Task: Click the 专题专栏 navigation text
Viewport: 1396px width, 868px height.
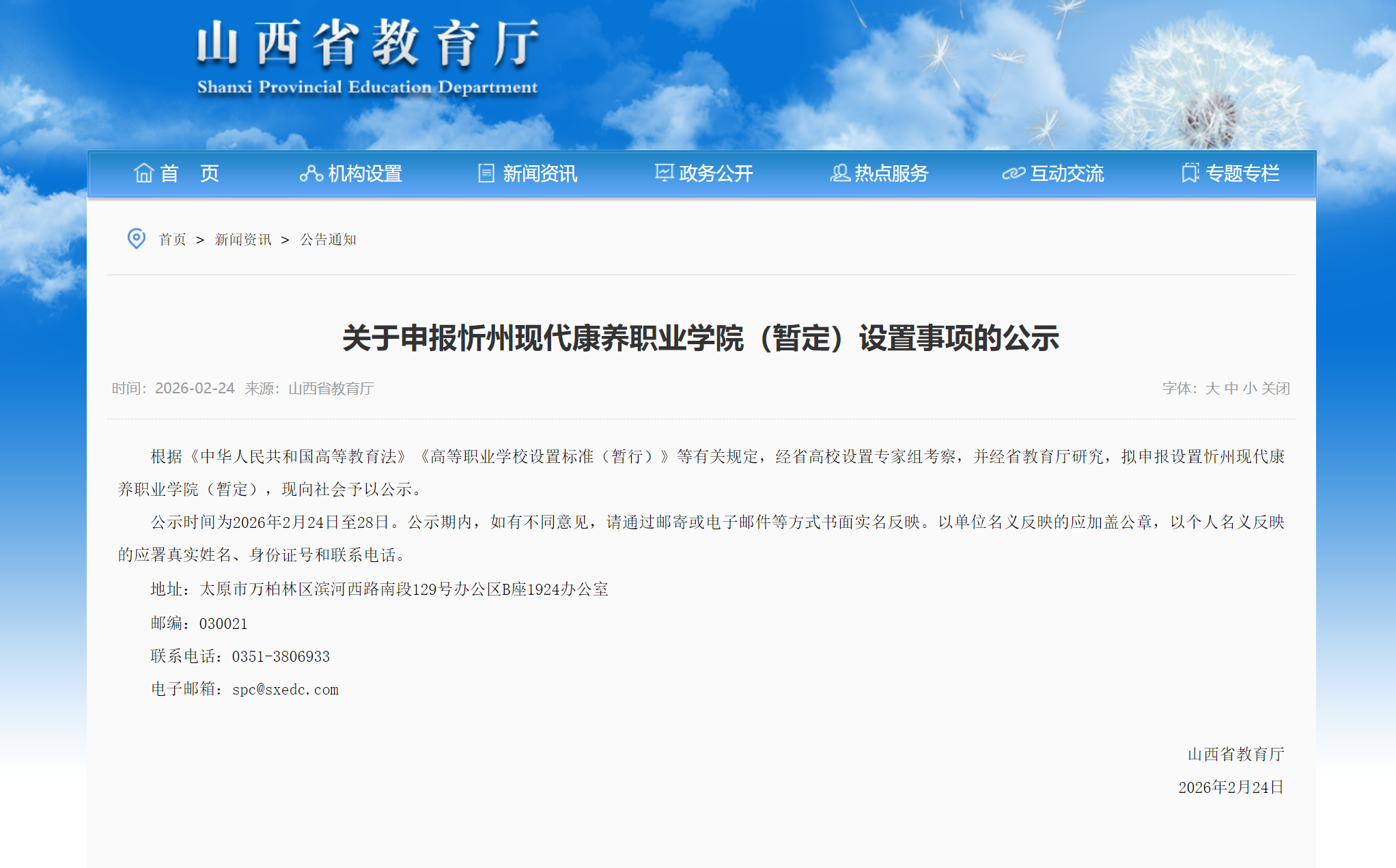Action: click(1242, 173)
